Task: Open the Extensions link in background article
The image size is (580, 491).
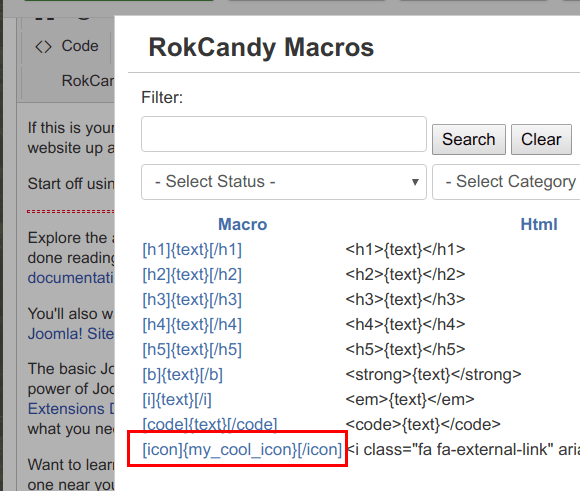Action: (x=71, y=409)
